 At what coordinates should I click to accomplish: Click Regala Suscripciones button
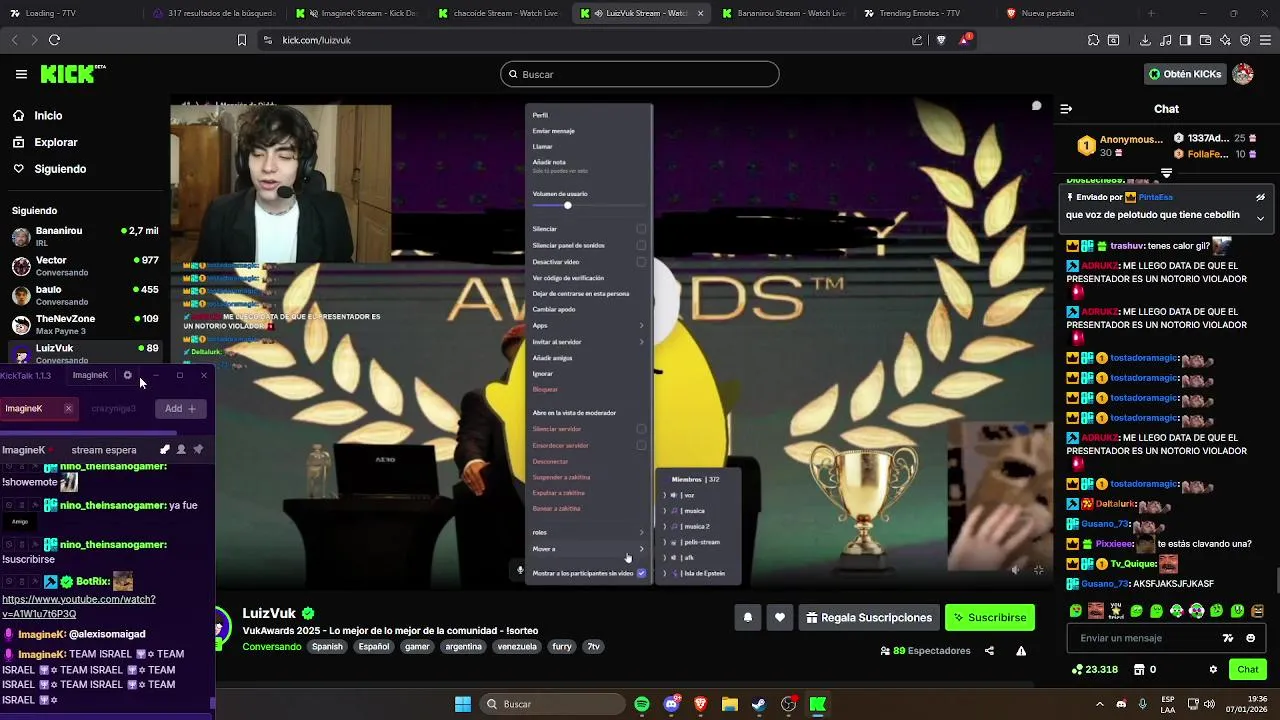click(x=867, y=618)
